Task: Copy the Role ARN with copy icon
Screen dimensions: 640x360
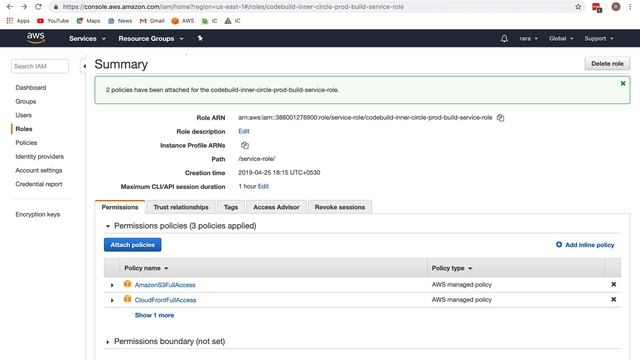Action: click(x=500, y=118)
